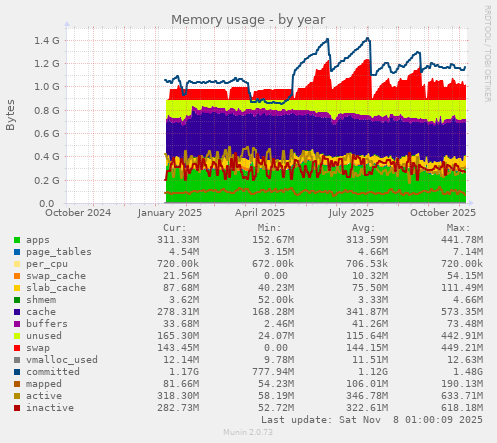
Task: Click the navy committed legend swatch
Action: [x=17, y=372]
